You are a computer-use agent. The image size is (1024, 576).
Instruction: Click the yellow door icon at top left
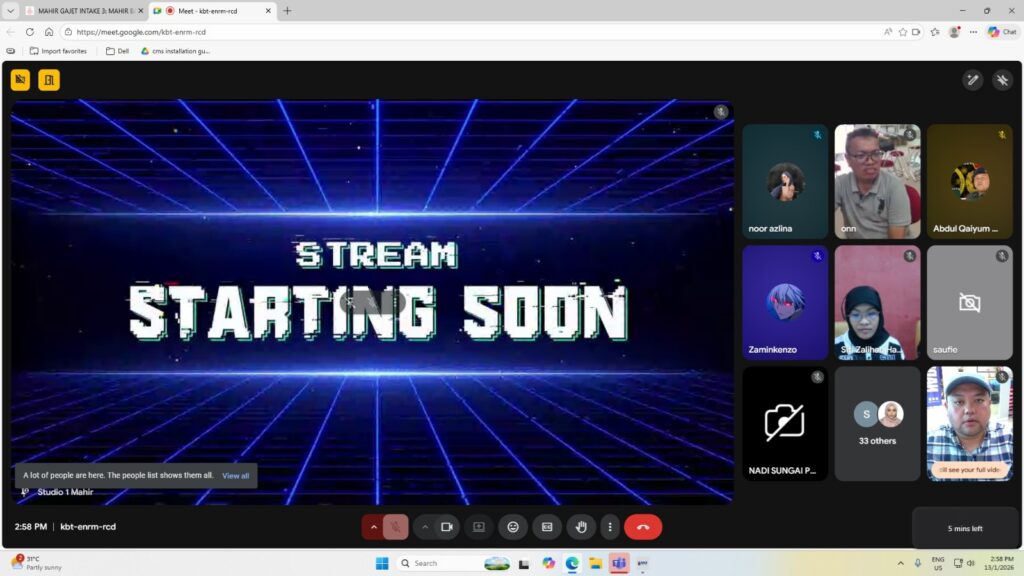pos(49,80)
